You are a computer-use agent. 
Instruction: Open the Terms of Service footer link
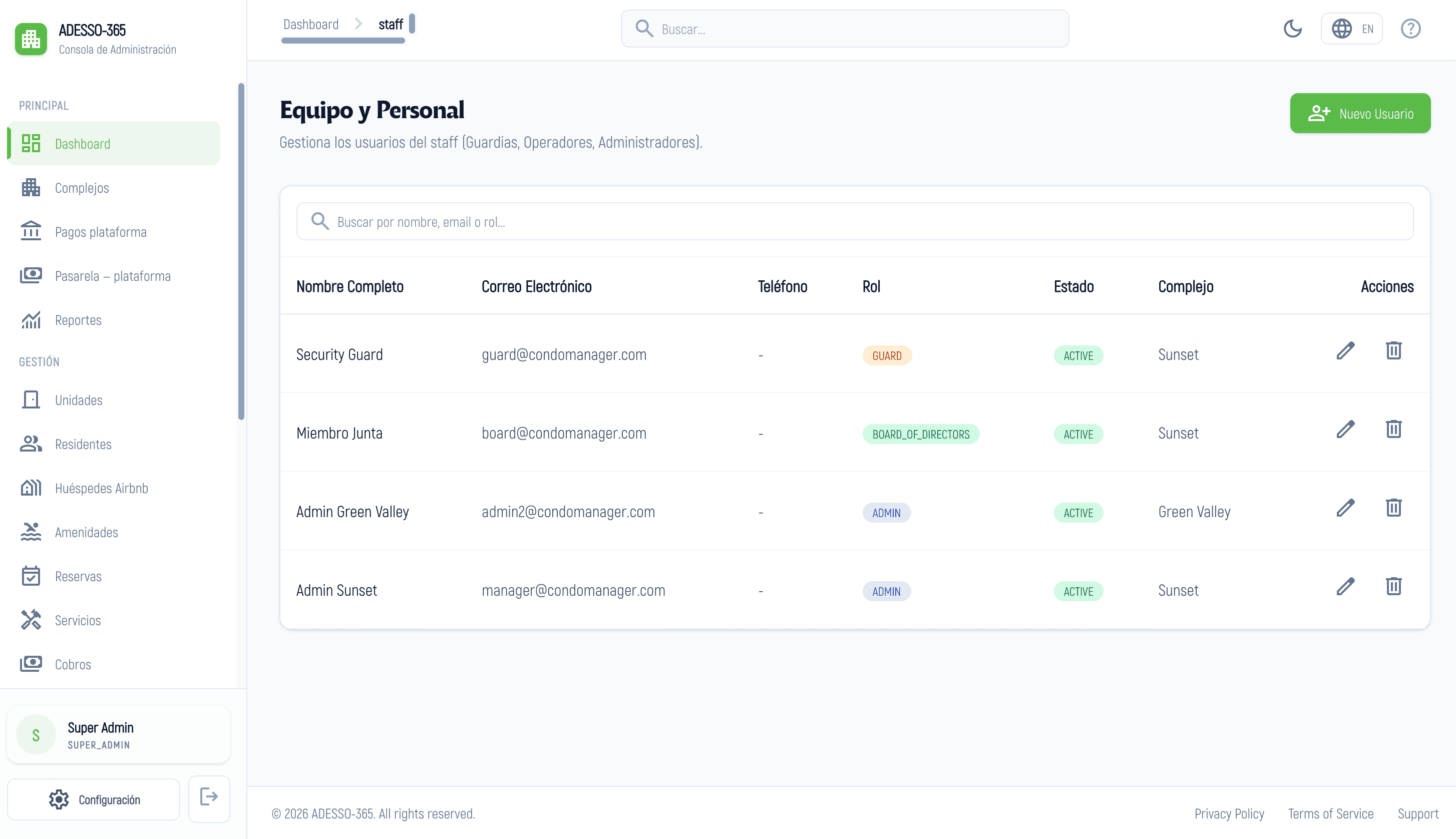point(1330,813)
